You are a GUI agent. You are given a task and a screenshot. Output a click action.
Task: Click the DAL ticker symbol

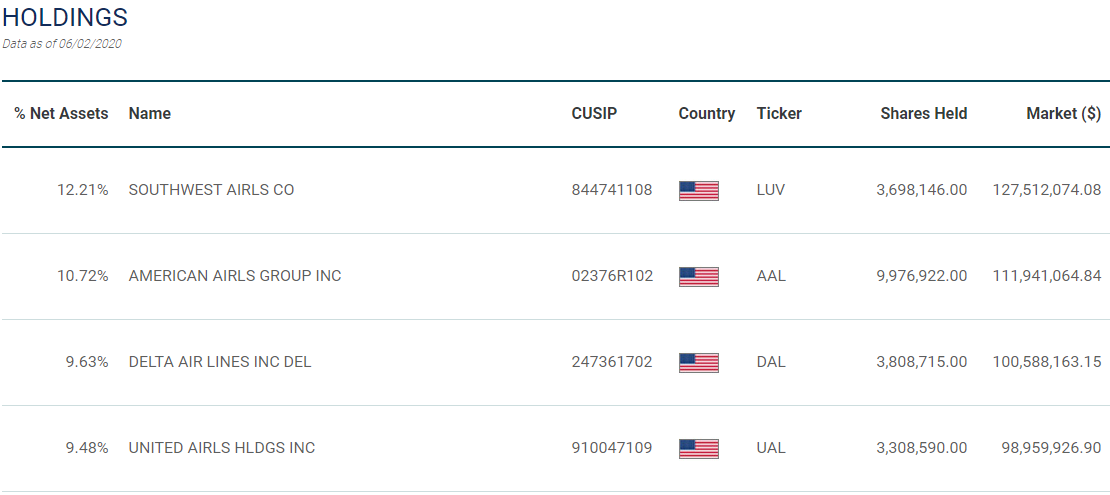click(x=771, y=362)
